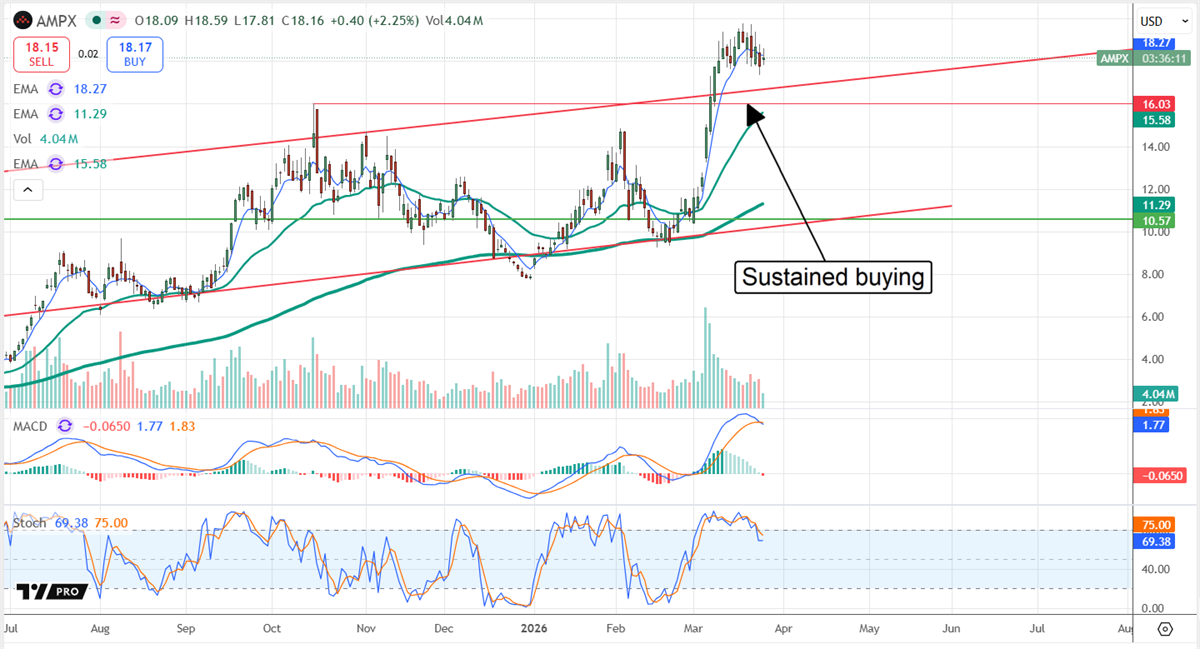
Task: Collapse the indicator legend with the chevron
Action: (27, 189)
